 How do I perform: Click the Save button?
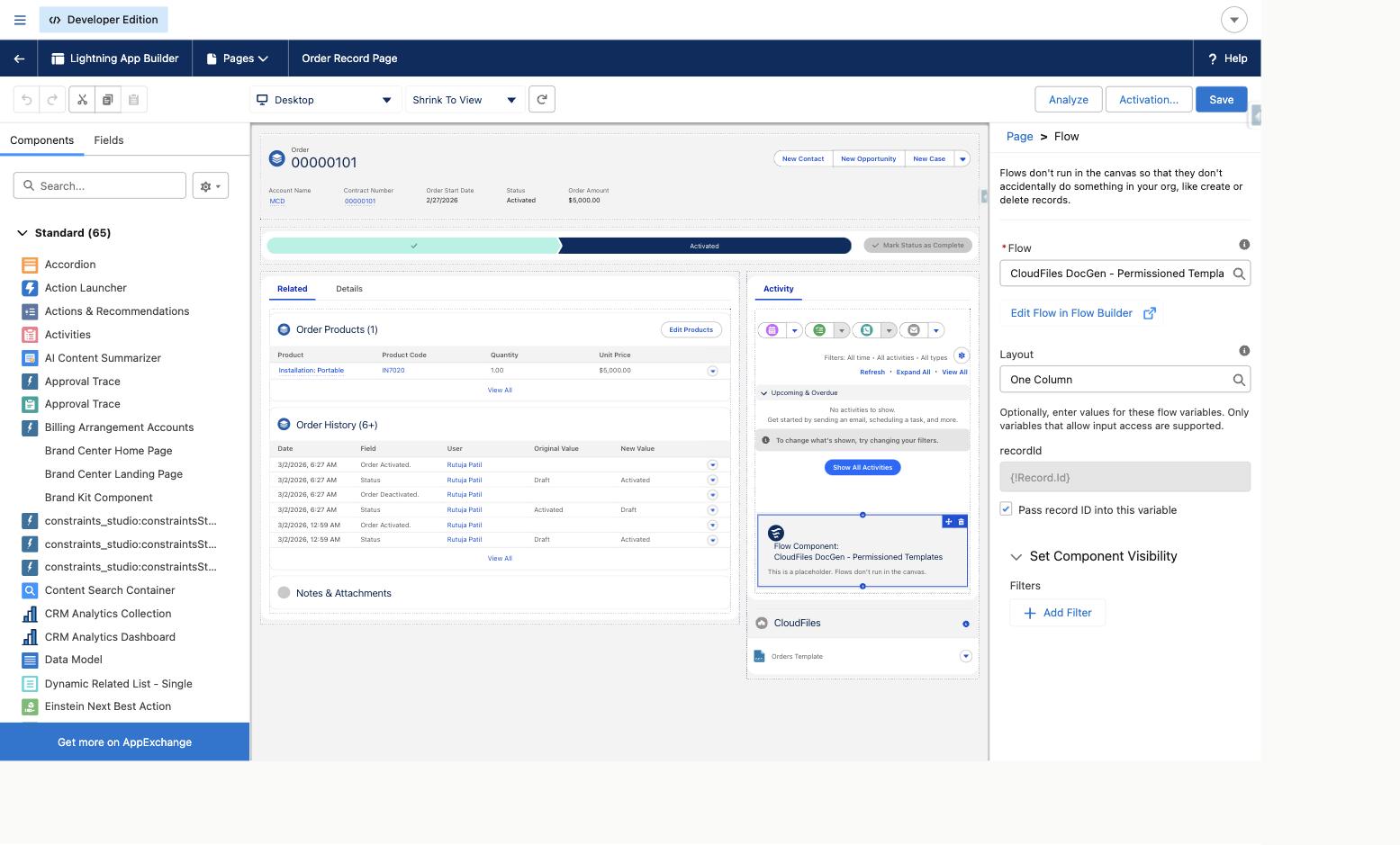click(x=1222, y=100)
